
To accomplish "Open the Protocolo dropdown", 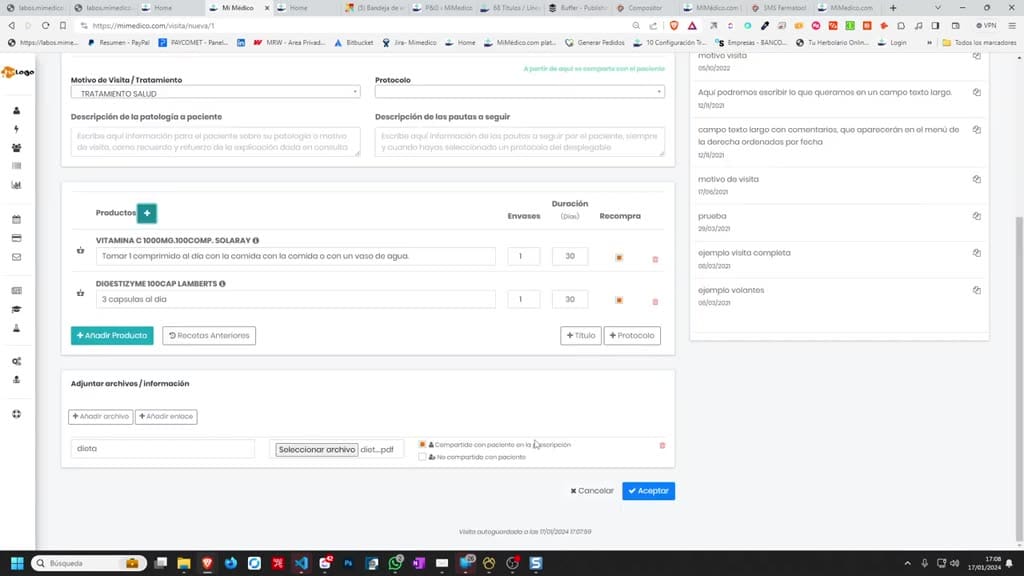I will (520, 91).
